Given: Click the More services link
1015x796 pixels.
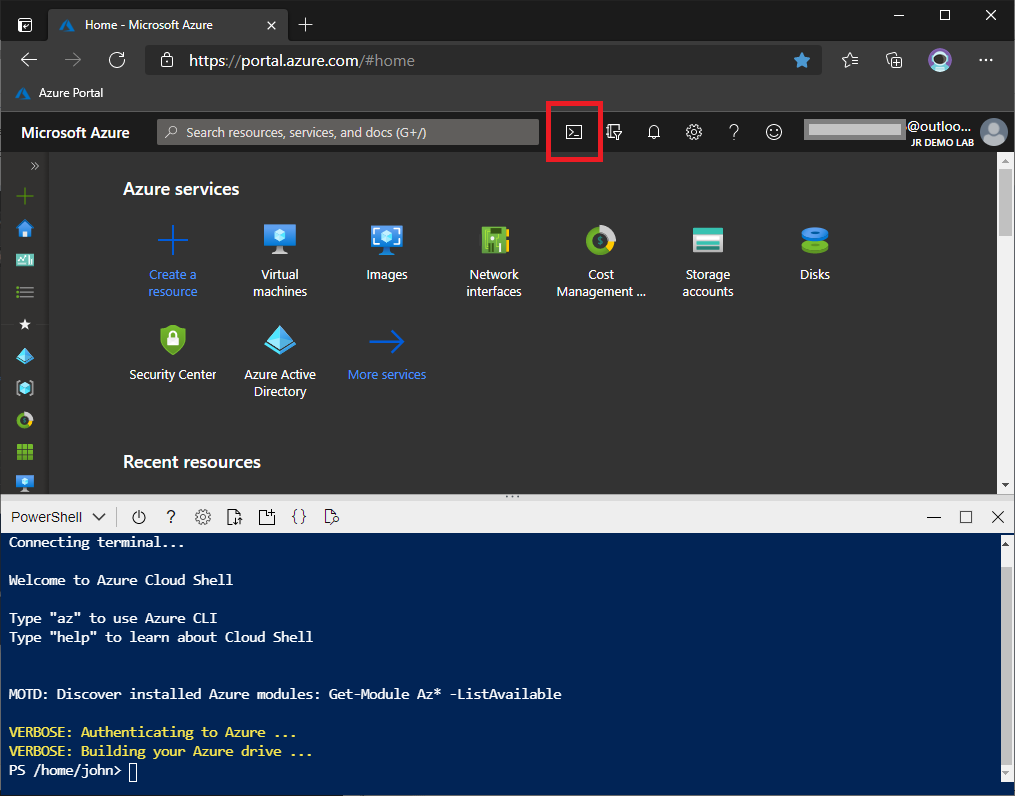Looking at the screenshot, I should (x=386, y=374).
